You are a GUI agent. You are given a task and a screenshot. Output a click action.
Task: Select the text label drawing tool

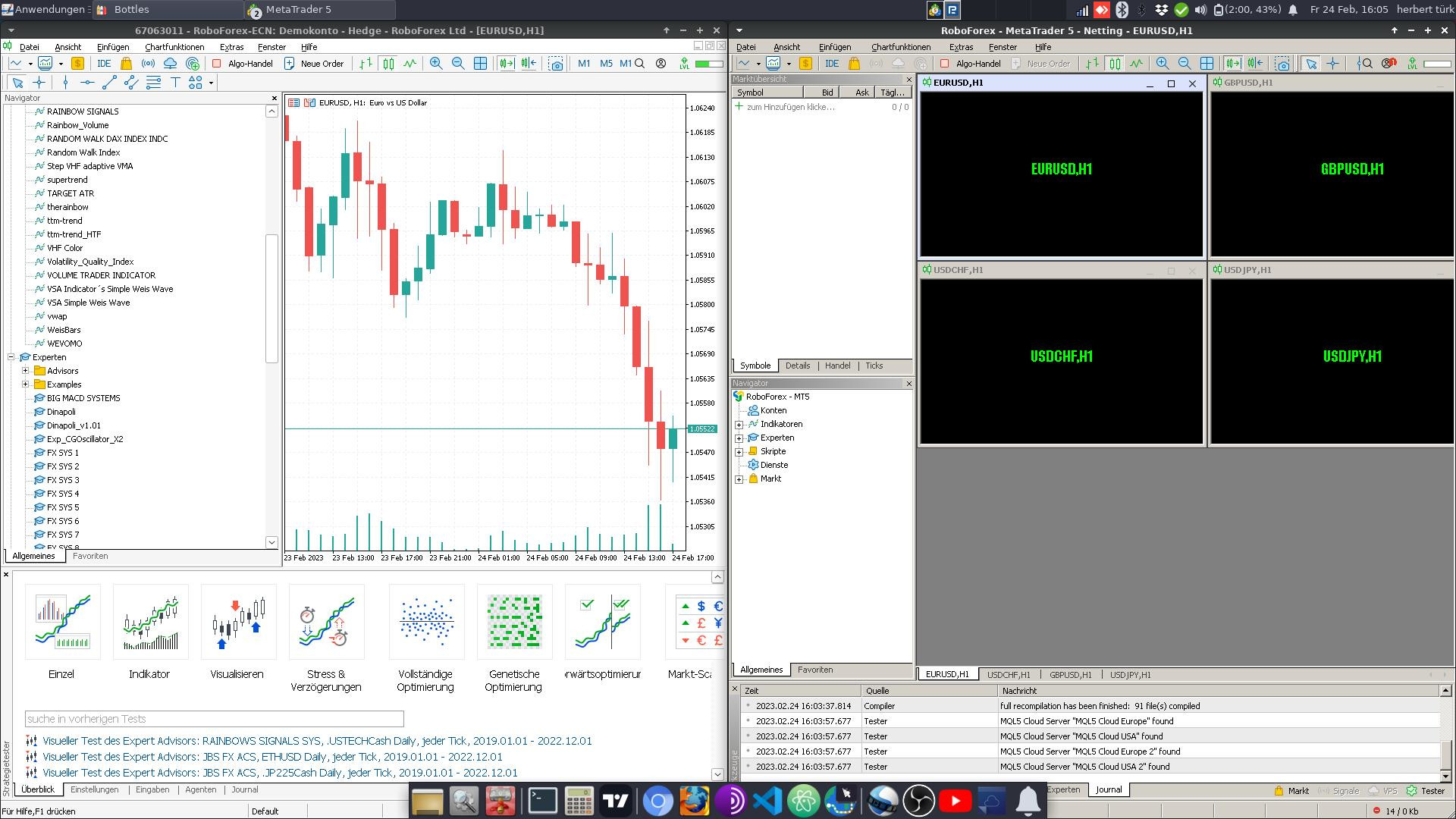pyautogui.click(x=175, y=83)
